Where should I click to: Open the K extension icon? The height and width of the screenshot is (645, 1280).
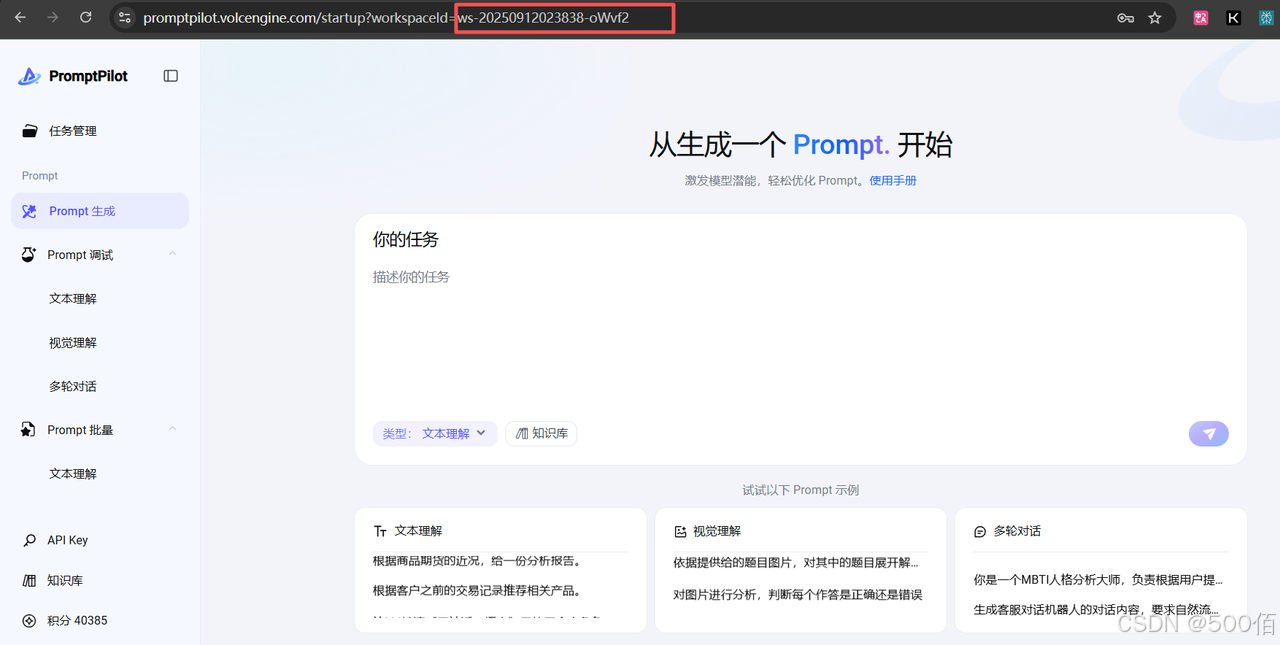pyautogui.click(x=1234, y=18)
